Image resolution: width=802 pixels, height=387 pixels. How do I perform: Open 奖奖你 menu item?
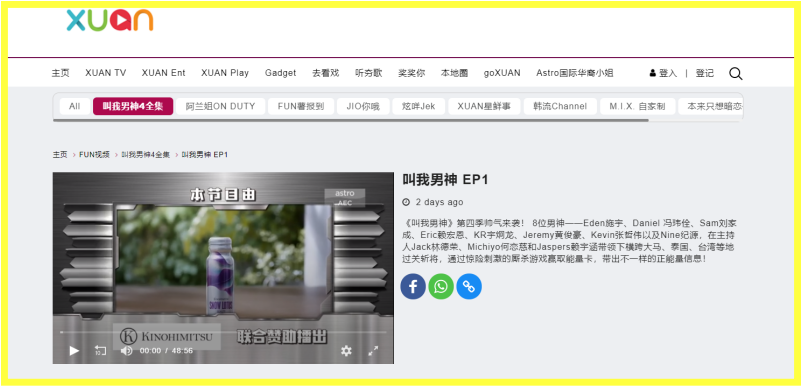point(412,73)
